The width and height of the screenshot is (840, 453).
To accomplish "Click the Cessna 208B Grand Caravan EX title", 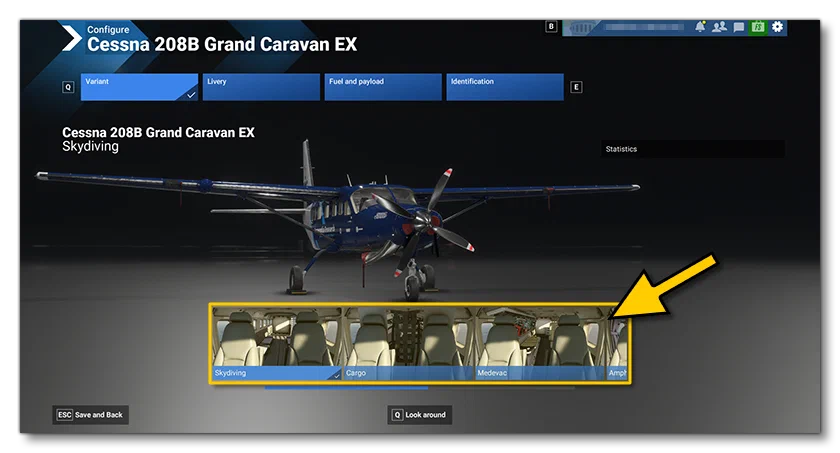I will click(222, 44).
